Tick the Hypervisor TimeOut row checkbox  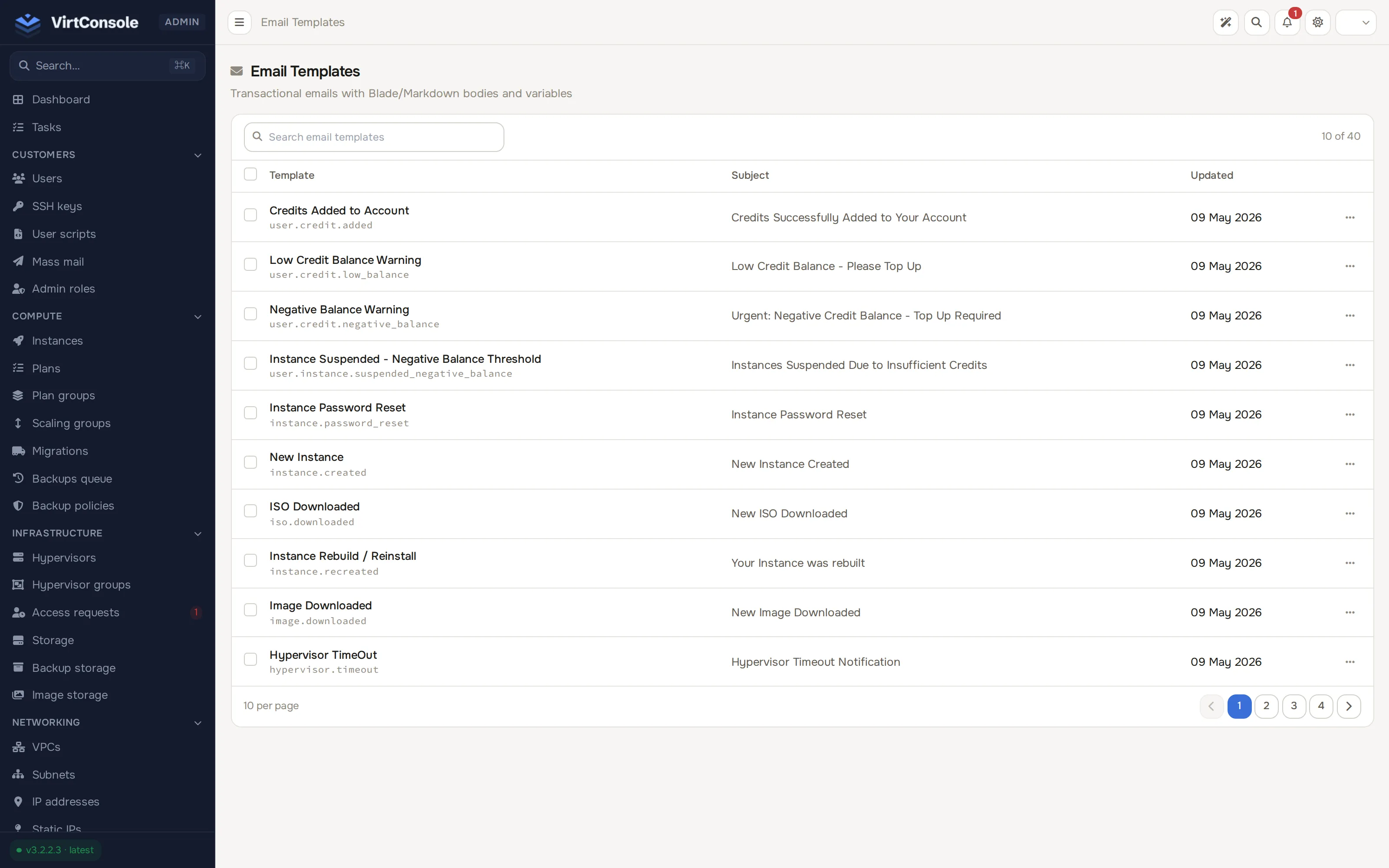pyautogui.click(x=250, y=659)
